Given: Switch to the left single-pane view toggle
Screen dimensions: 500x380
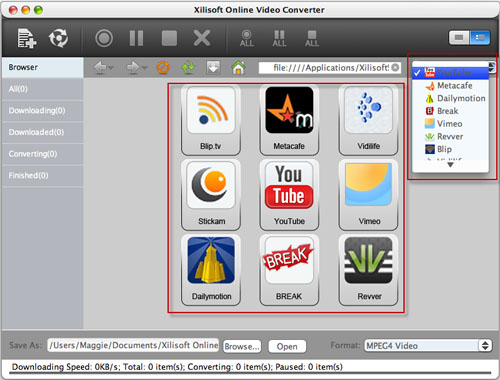Looking at the screenshot, I should (x=459, y=38).
